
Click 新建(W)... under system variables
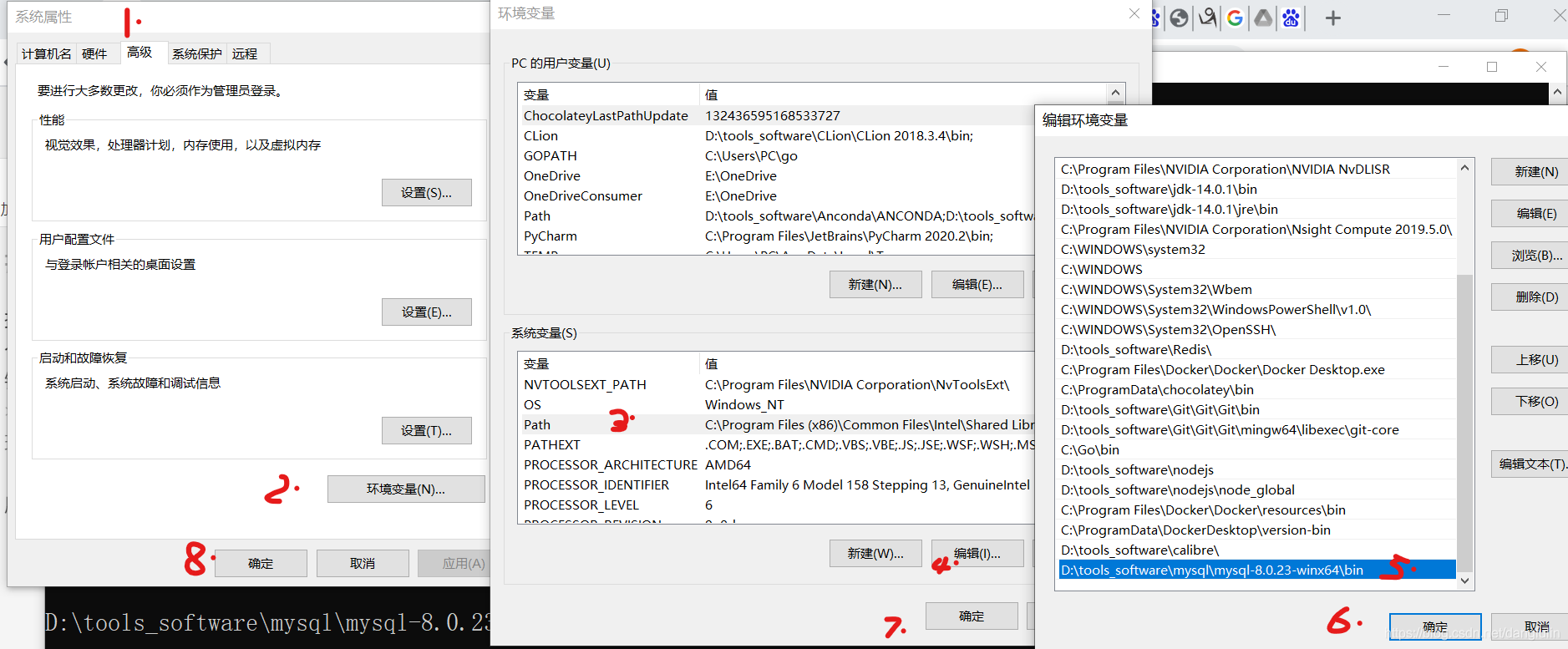(875, 553)
